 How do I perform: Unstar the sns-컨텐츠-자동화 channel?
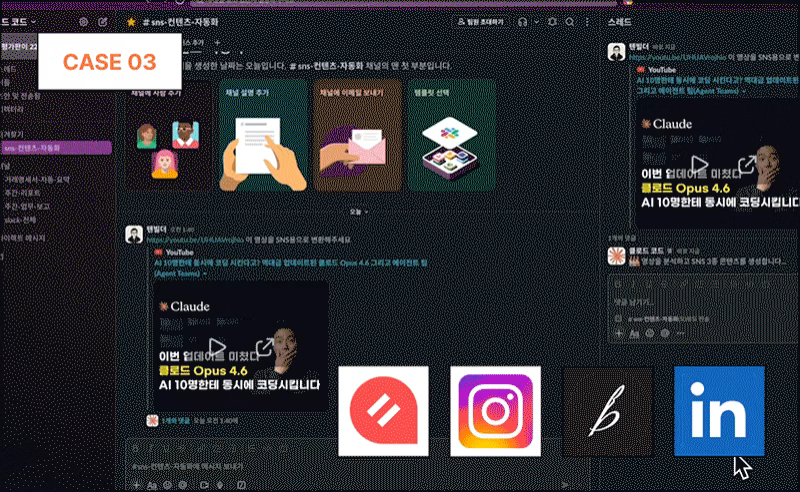131,22
